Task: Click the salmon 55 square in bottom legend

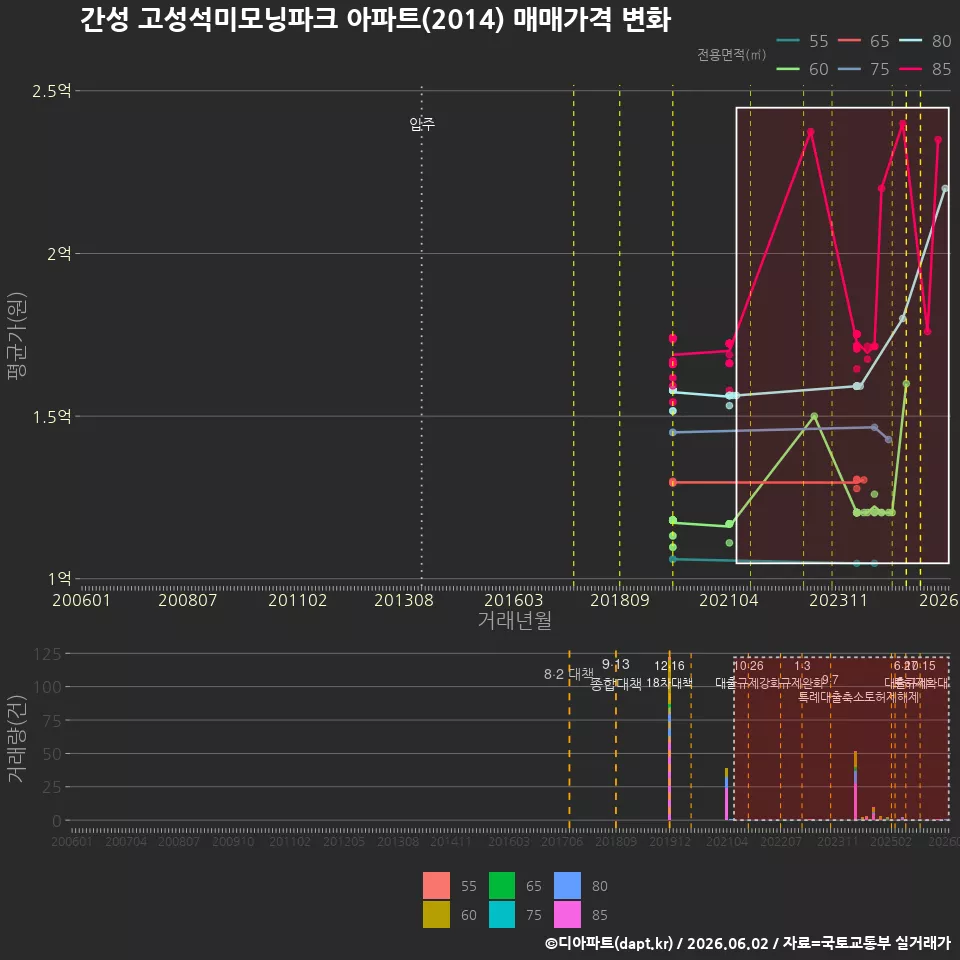Action: pos(436,885)
